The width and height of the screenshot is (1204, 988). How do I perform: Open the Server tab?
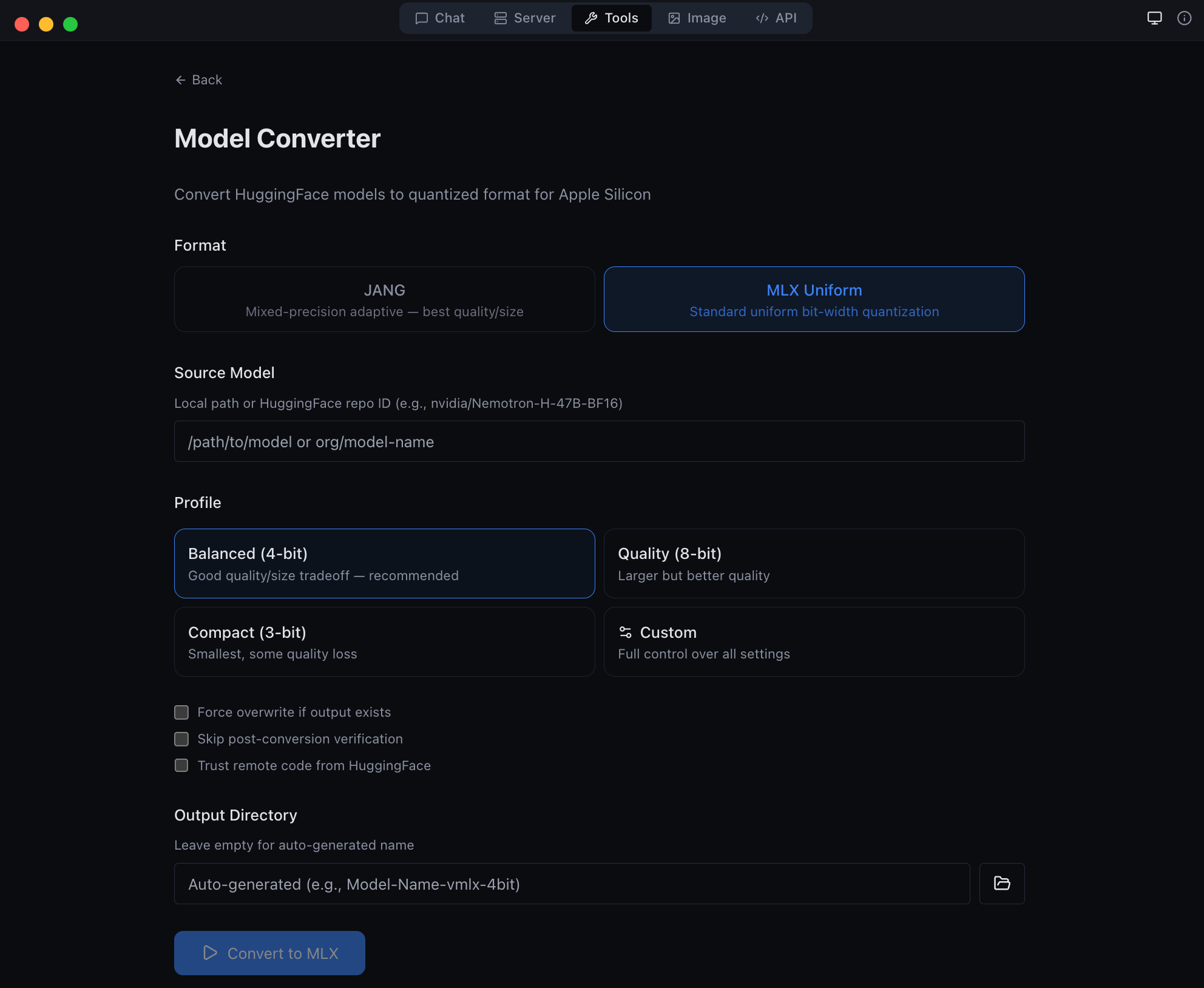coord(525,18)
